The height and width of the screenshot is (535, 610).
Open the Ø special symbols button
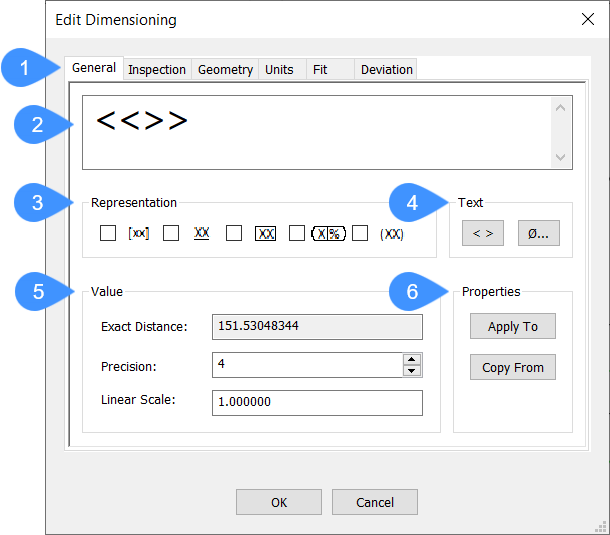(538, 233)
